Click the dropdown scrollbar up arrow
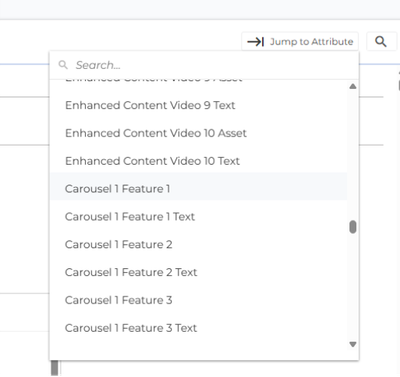Screen dimensions: 400x377 tap(353, 87)
